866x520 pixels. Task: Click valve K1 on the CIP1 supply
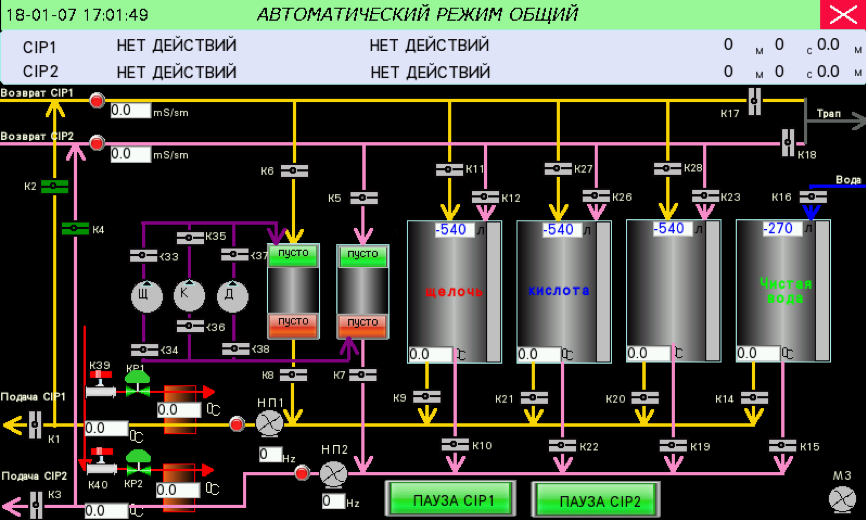[35, 425]
